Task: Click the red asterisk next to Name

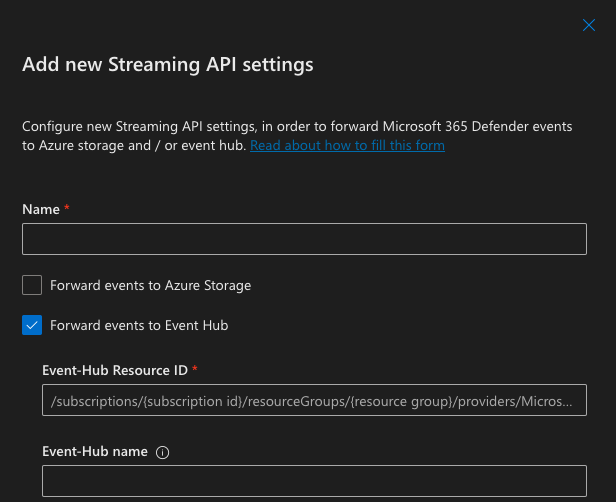Action: pos(66,208)
